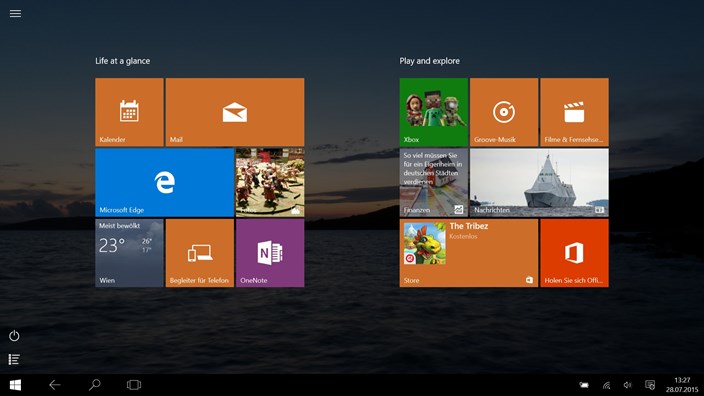Open the Groove-Musik tile
This screenshot has height=396, width=704.
504,112
